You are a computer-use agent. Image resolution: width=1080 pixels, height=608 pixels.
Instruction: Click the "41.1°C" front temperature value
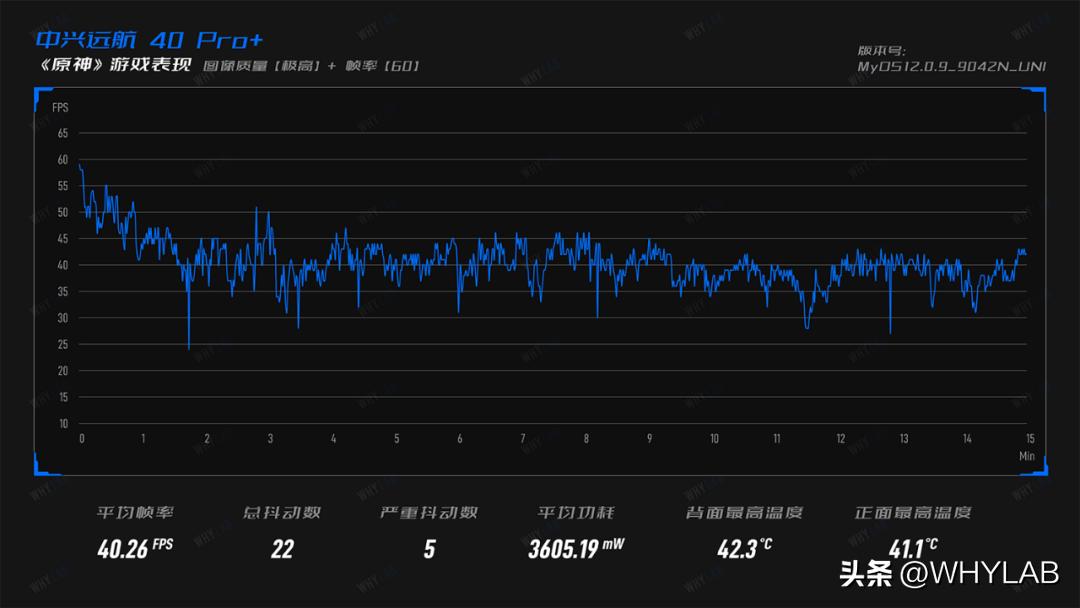913,548
